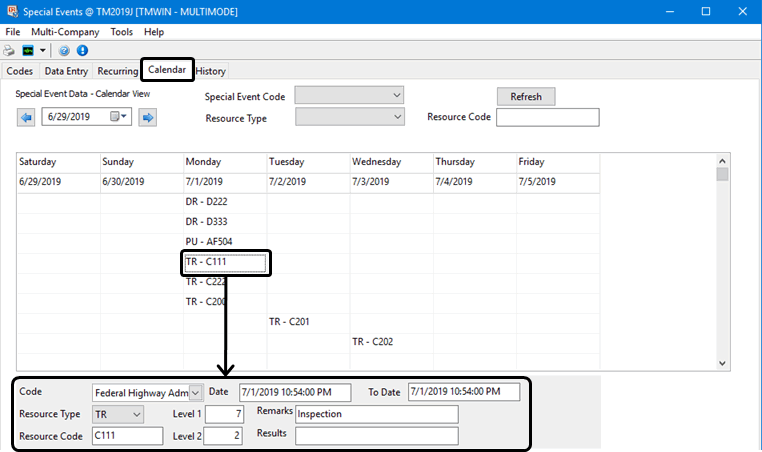The width and height of the screenshot is (762, 452).
Task: Click the printer icon in the toolbar
Action: point(9,50)
